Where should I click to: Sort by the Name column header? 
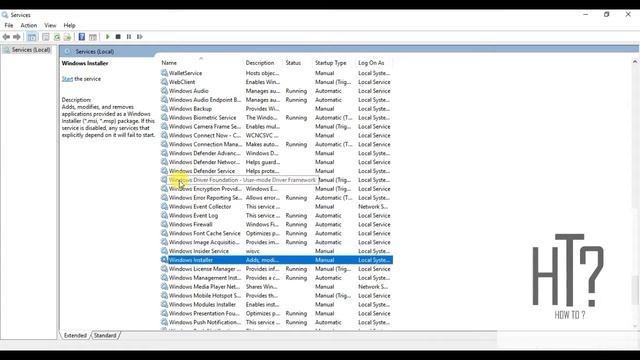[202, 63]
